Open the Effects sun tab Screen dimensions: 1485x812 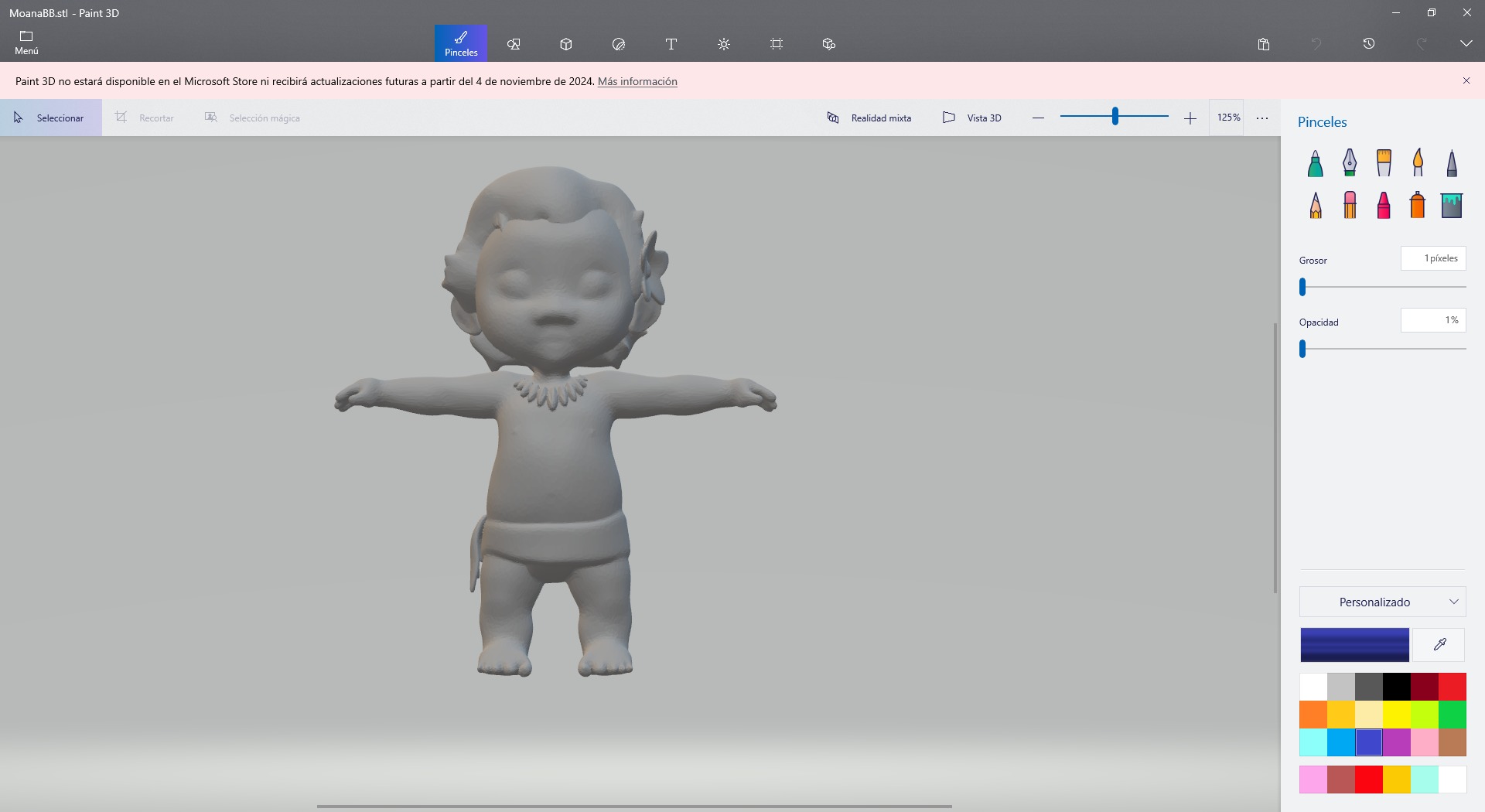724,44
